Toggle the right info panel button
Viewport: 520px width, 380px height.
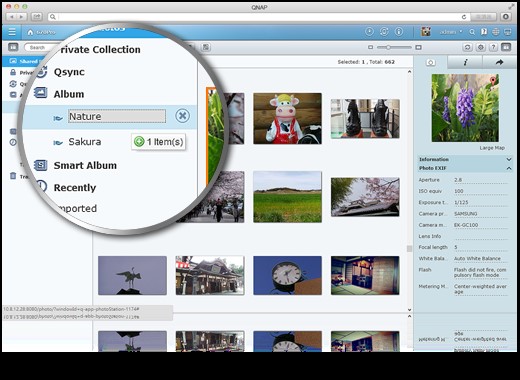coord(506,47)
